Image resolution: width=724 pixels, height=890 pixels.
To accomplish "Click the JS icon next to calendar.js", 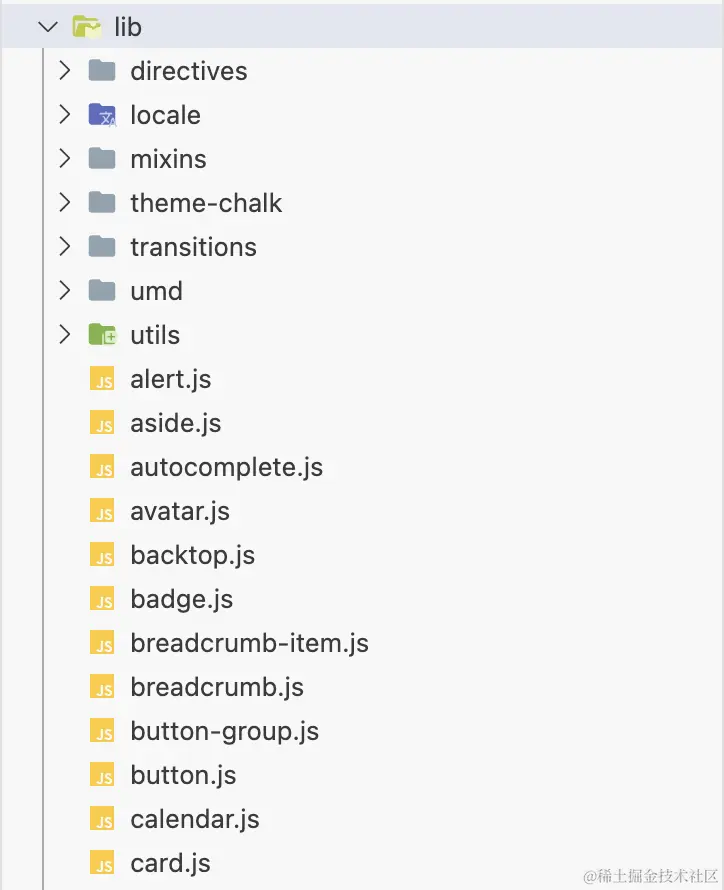I will [102, 820].
